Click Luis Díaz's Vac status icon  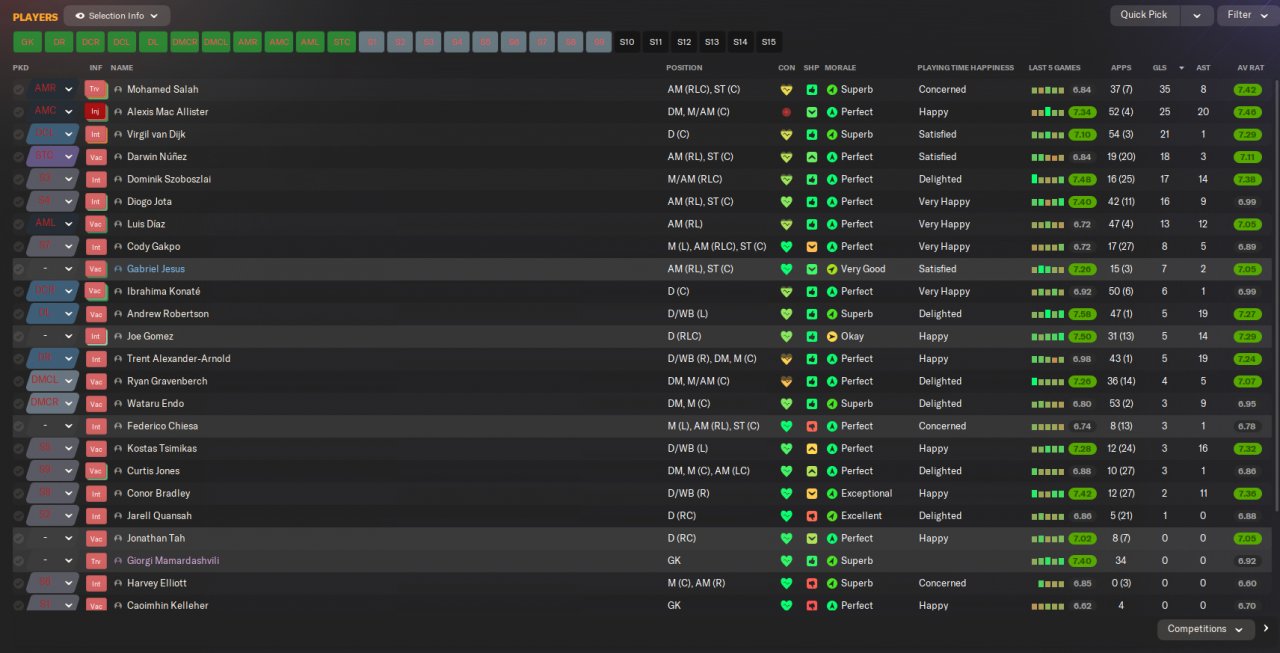[x=96, y=224]
